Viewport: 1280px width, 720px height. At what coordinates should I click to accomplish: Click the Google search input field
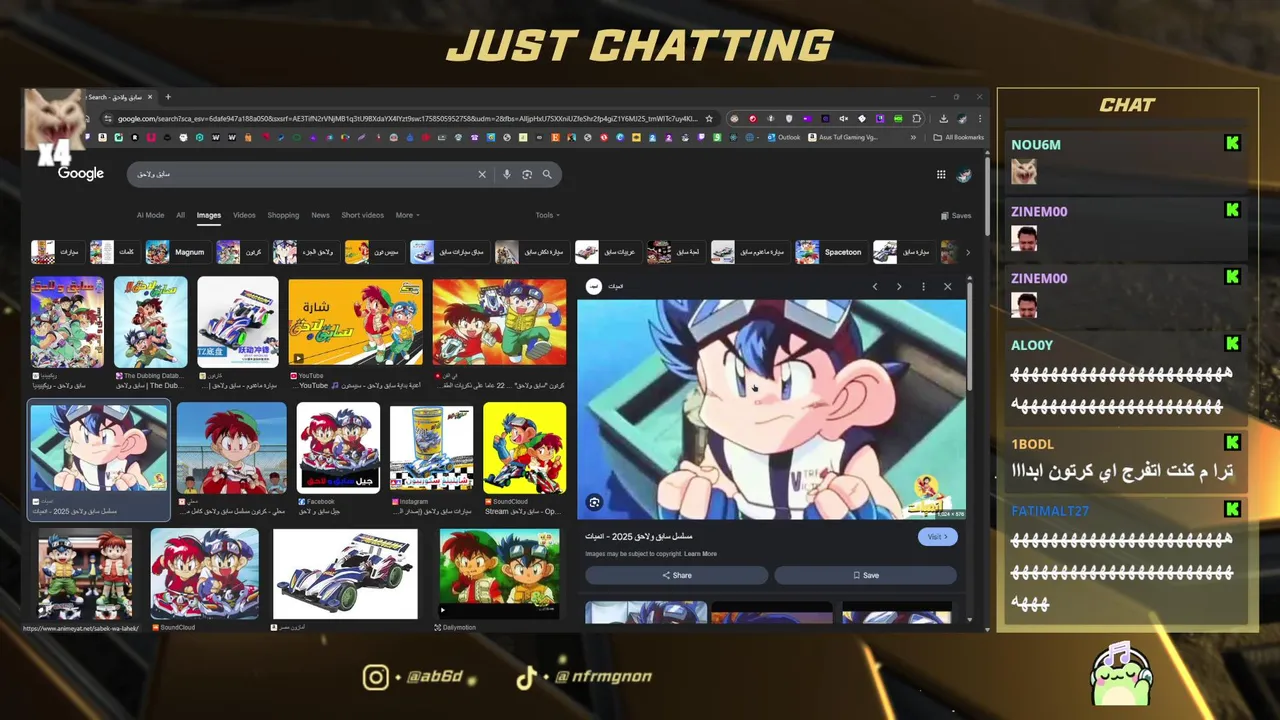[305, 174]
